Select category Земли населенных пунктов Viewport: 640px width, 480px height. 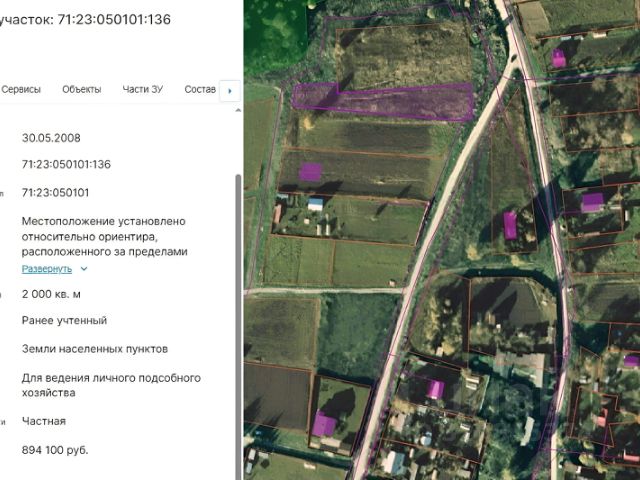coord(95,349)
